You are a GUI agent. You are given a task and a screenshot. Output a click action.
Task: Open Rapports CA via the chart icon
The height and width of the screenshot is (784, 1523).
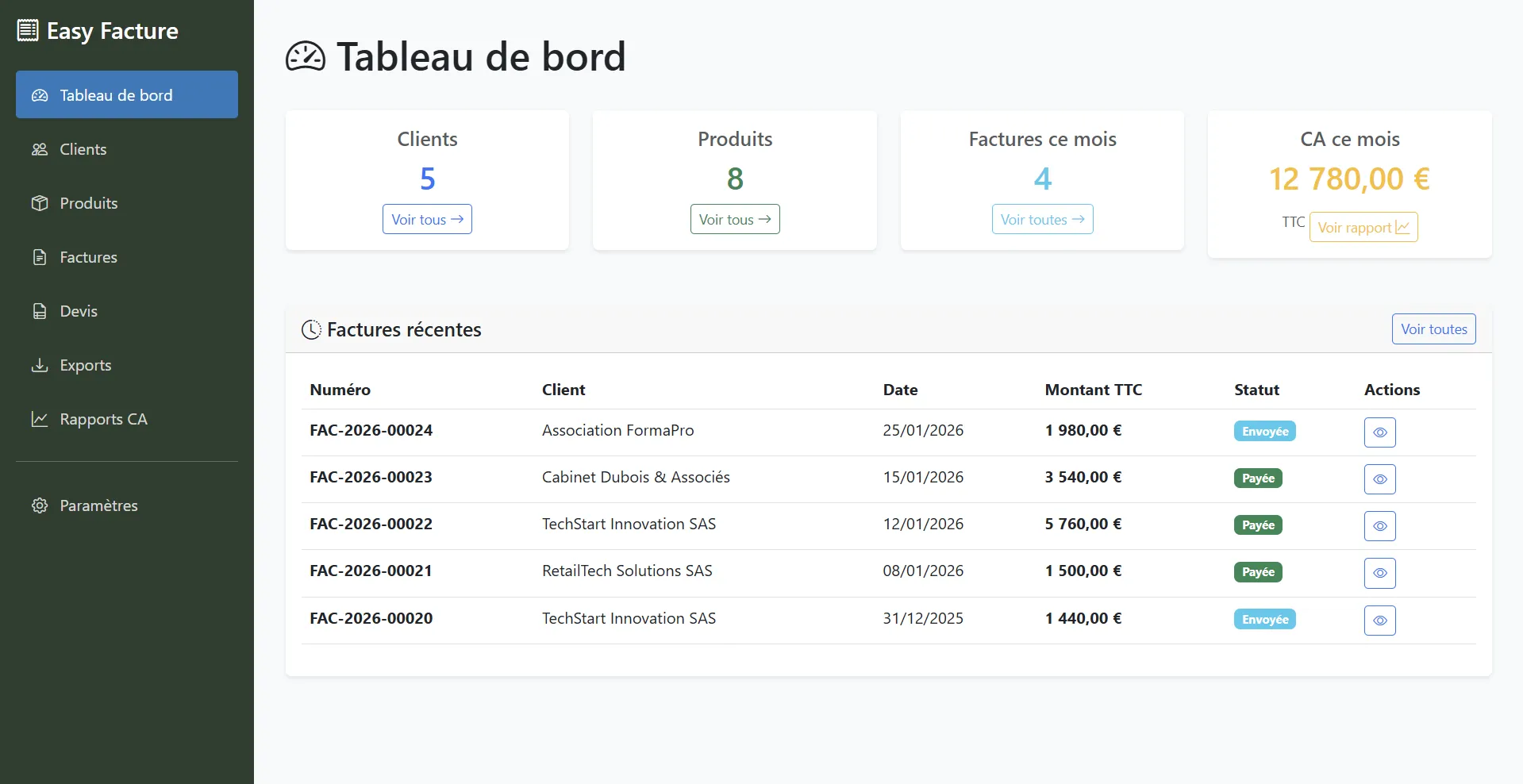40,419
